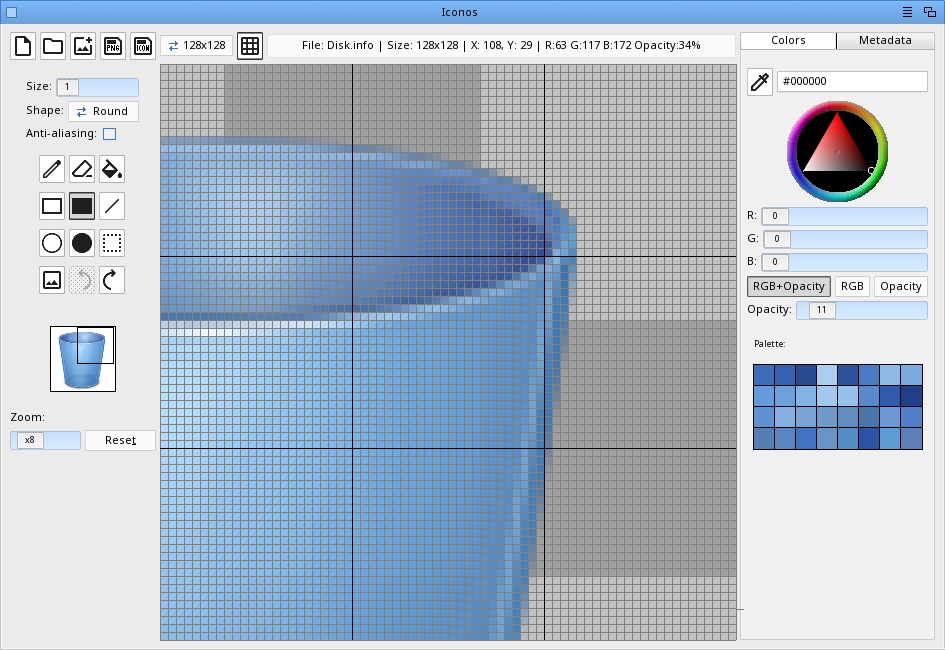Screen dimensions: 945x650
Task: Select the filled circle tool
Action: [x=82, y=242]
